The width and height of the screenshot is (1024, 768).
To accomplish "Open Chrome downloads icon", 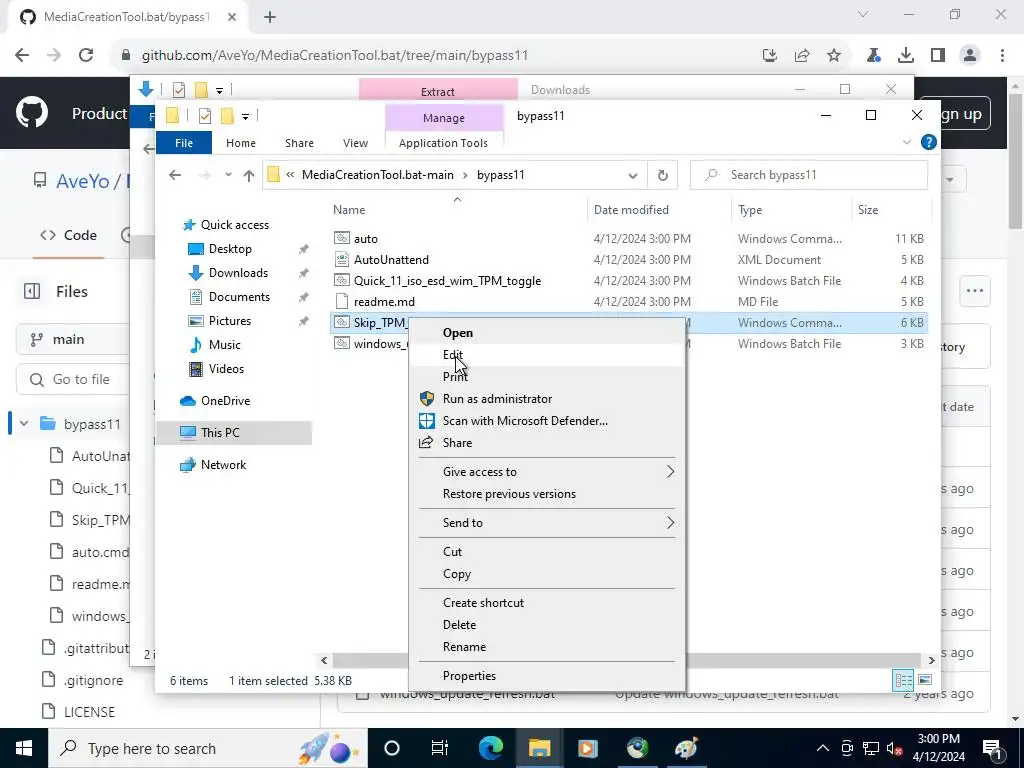I will point(906,56).
